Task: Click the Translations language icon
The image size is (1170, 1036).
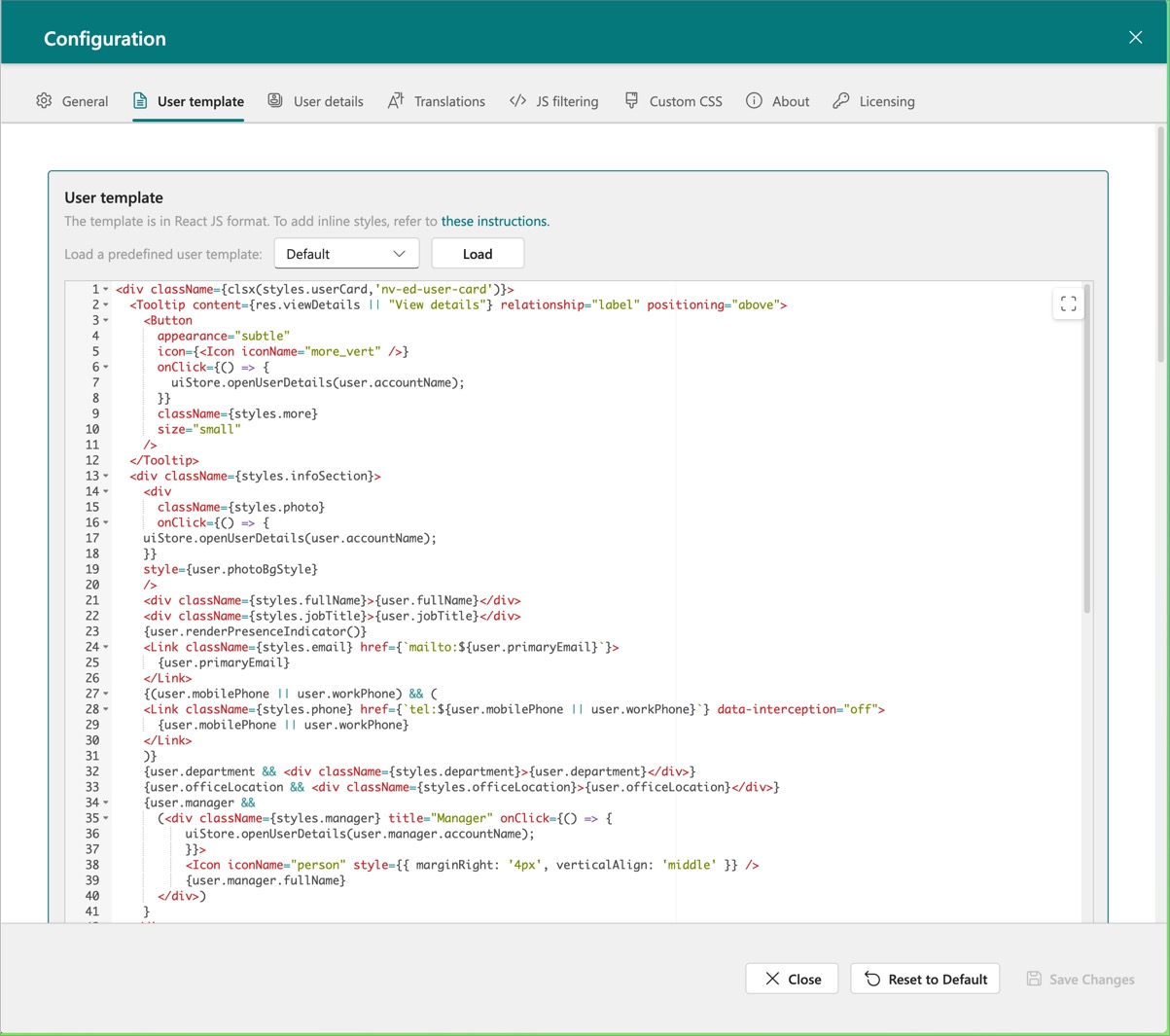Action: click(x=396, y=101)
